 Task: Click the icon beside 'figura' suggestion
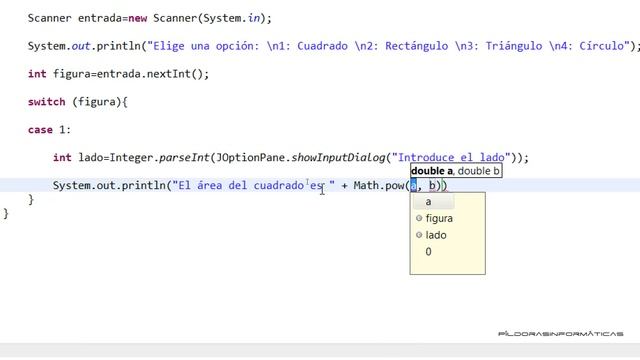click(419, 218)
